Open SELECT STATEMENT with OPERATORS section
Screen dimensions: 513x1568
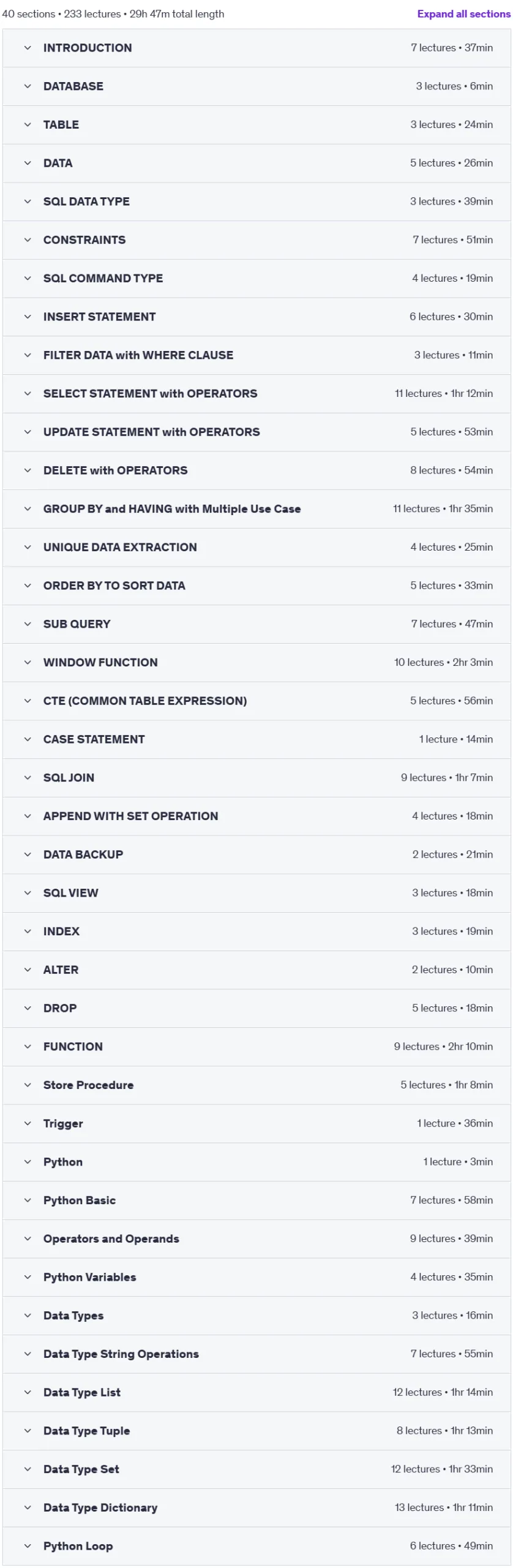click(256, 394)
